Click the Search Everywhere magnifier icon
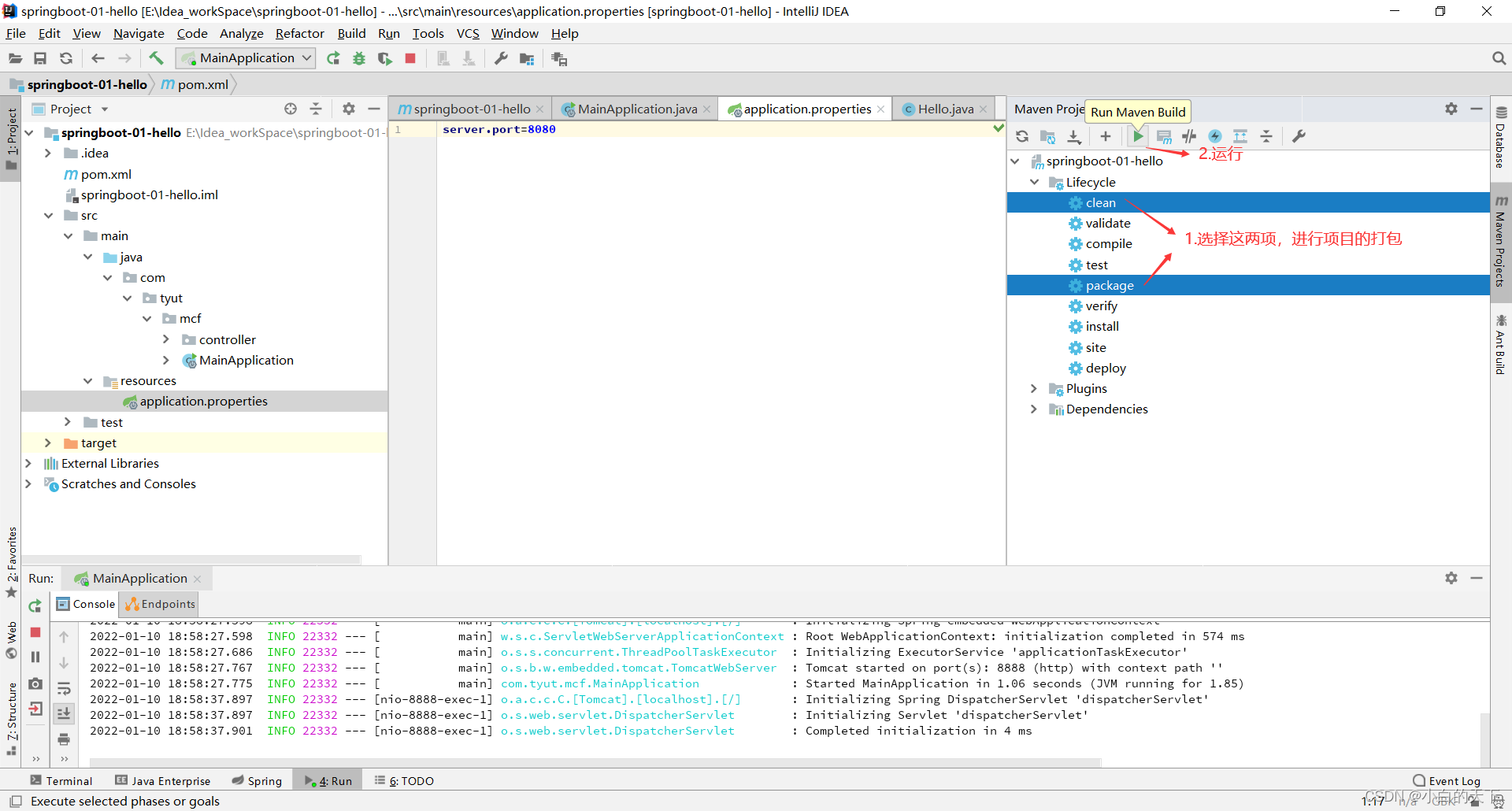The width and height of the screenshot is (1512, 811). [x=1499, y=58]
